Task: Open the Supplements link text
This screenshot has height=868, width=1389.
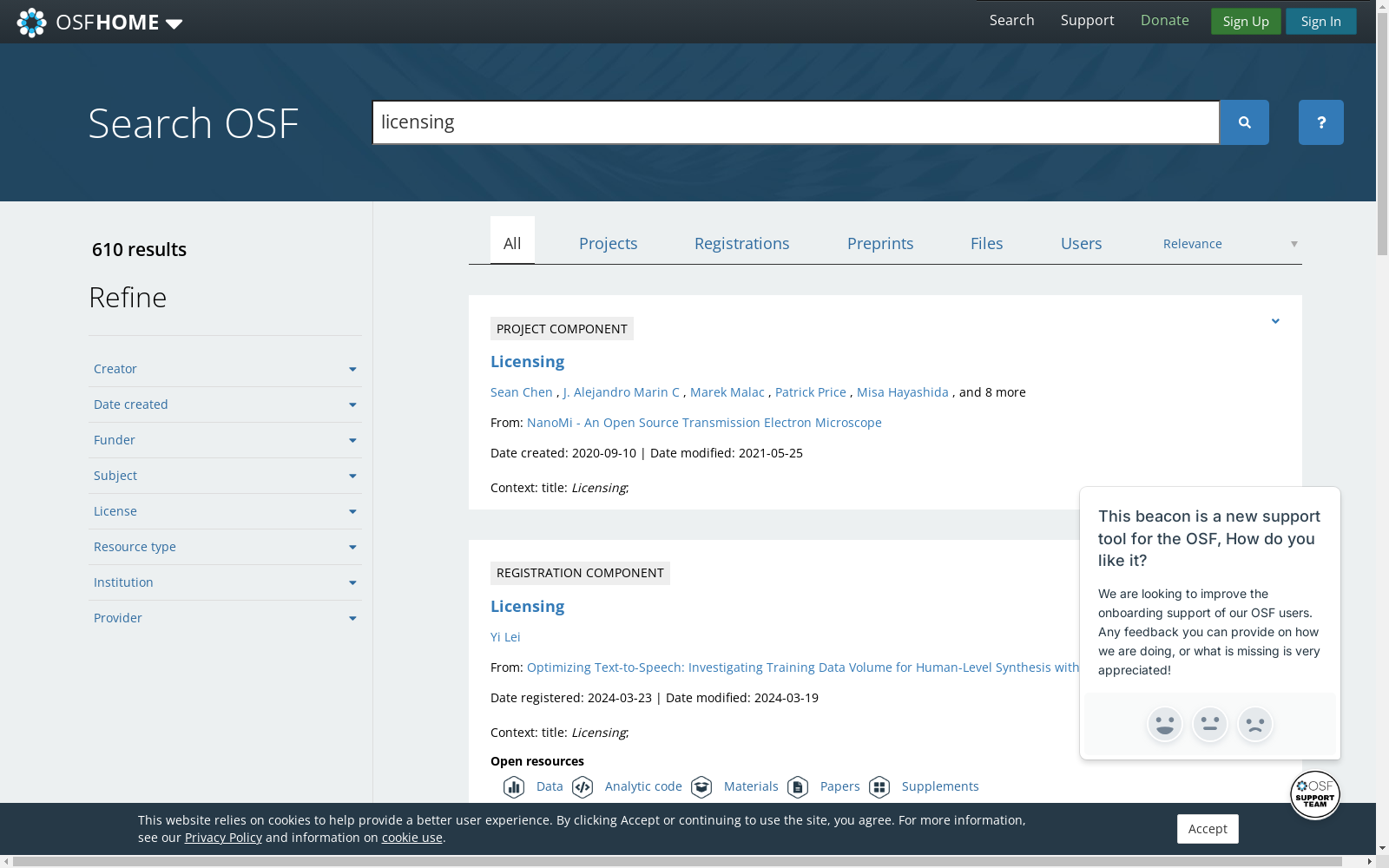Action: pyautogui.click(x=940, y=786)
